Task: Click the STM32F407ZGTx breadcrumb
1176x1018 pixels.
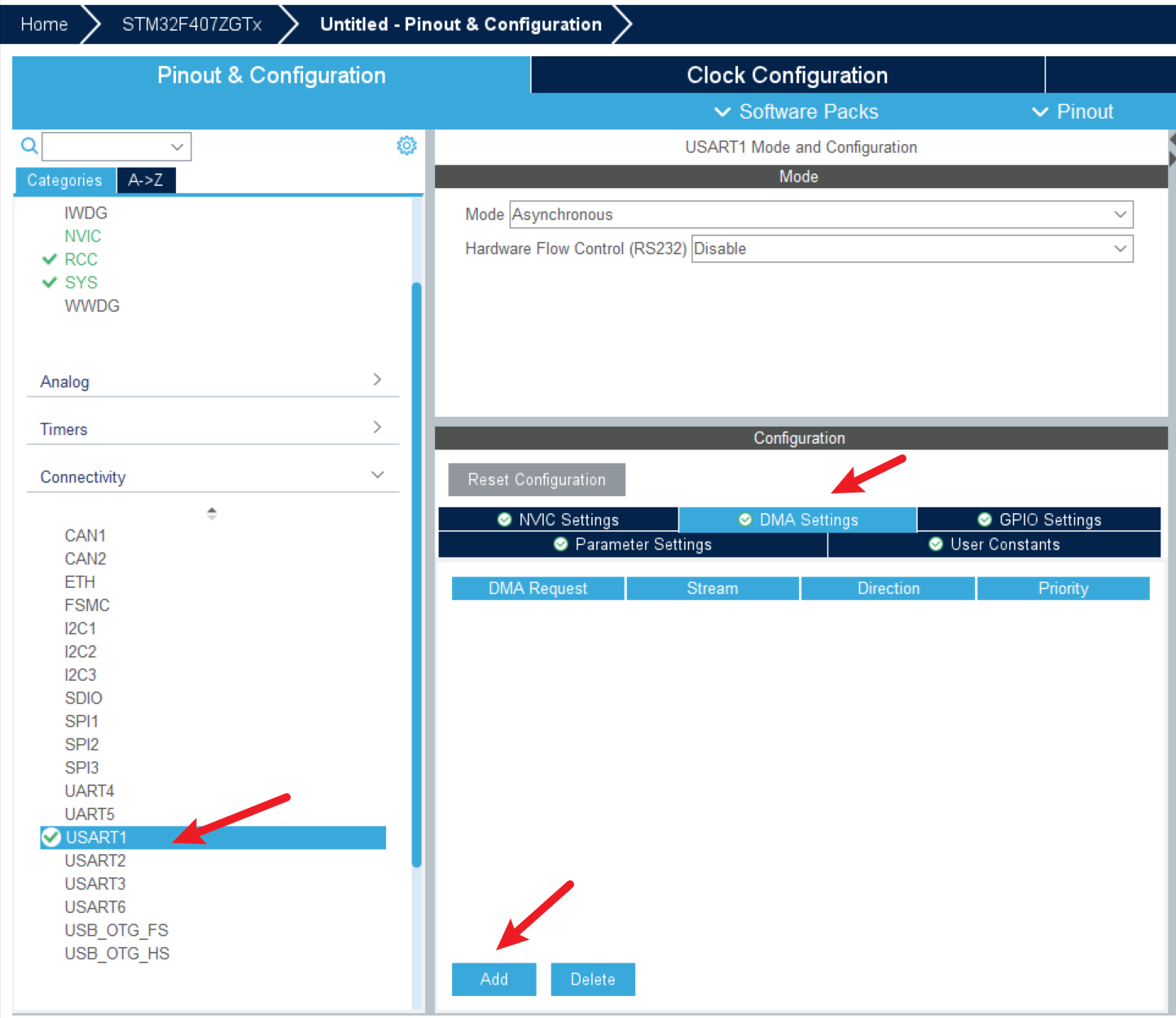Action: pos(192,24)
